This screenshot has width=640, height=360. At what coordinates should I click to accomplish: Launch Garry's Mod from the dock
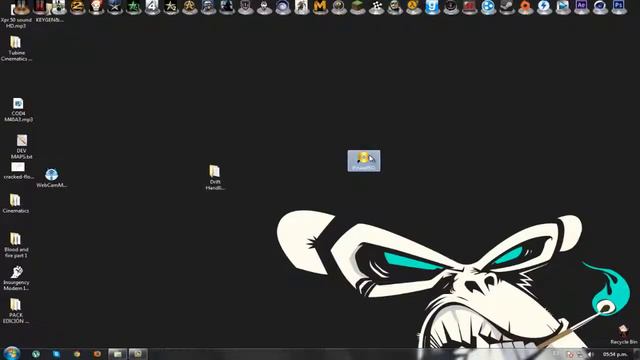(432, 7)
